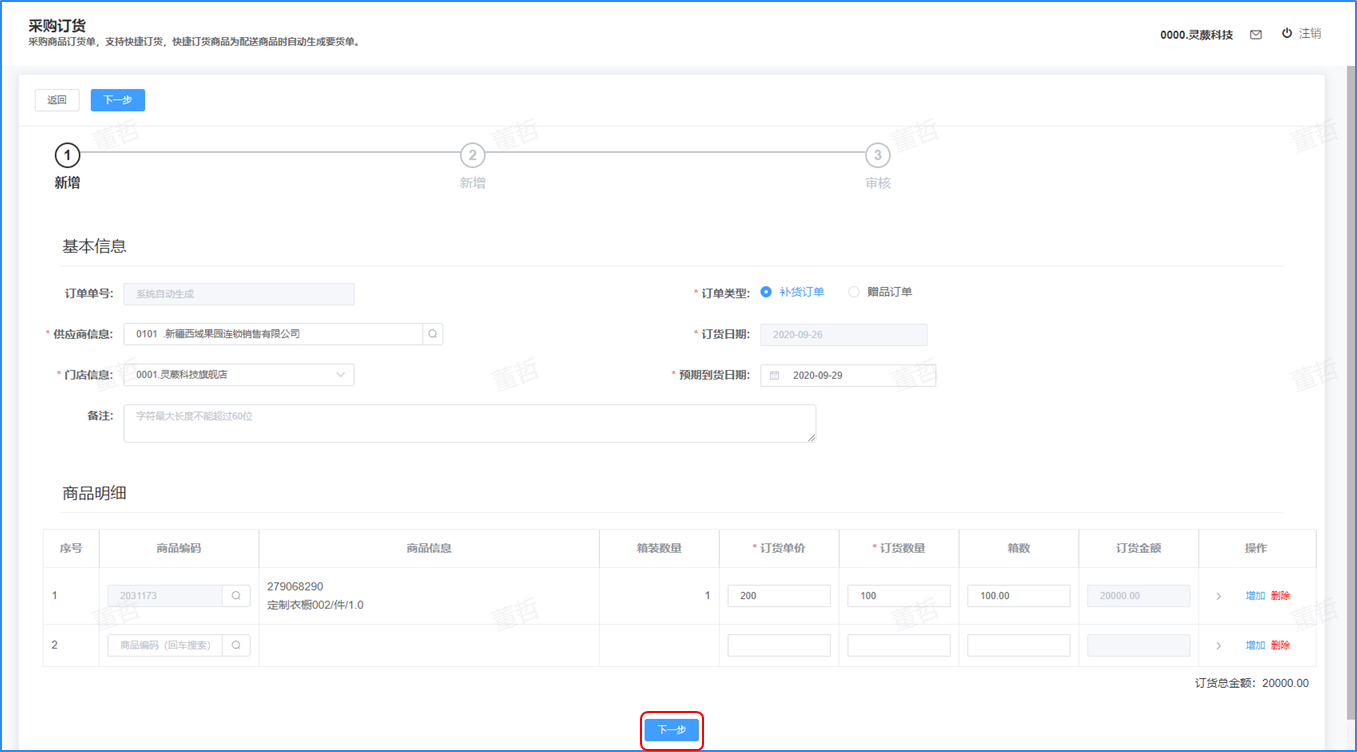The height and width of the screenshot is (752, 1357).
Task: Click the power icon beside 注销
Action: point(1287,33)
